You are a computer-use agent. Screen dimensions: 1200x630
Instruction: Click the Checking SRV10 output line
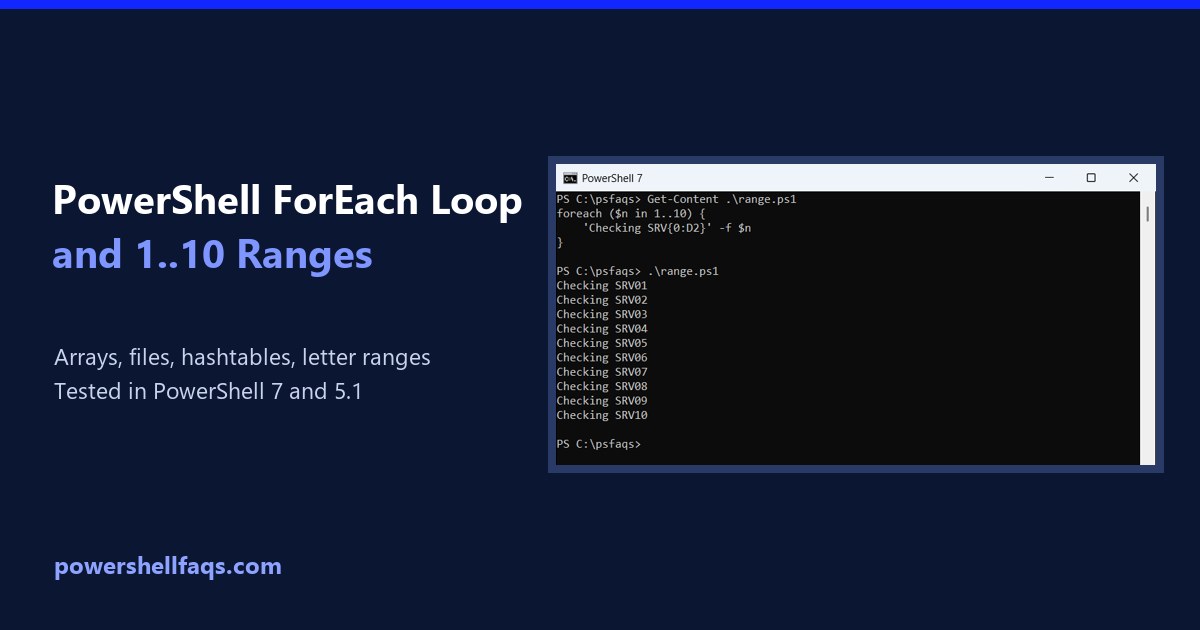602,415
